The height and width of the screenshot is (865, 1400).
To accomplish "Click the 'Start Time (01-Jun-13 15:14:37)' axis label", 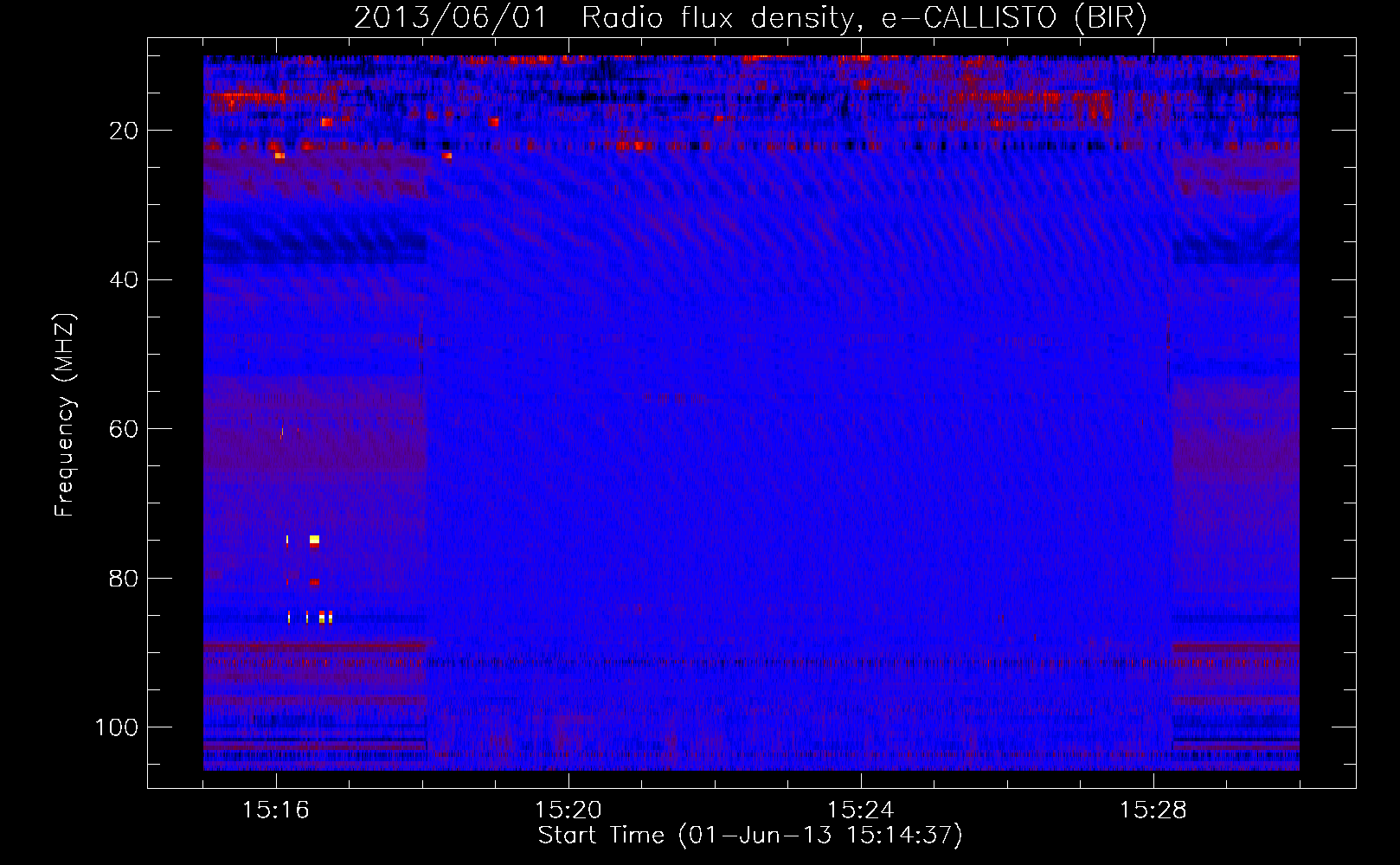I will [750, 836].
